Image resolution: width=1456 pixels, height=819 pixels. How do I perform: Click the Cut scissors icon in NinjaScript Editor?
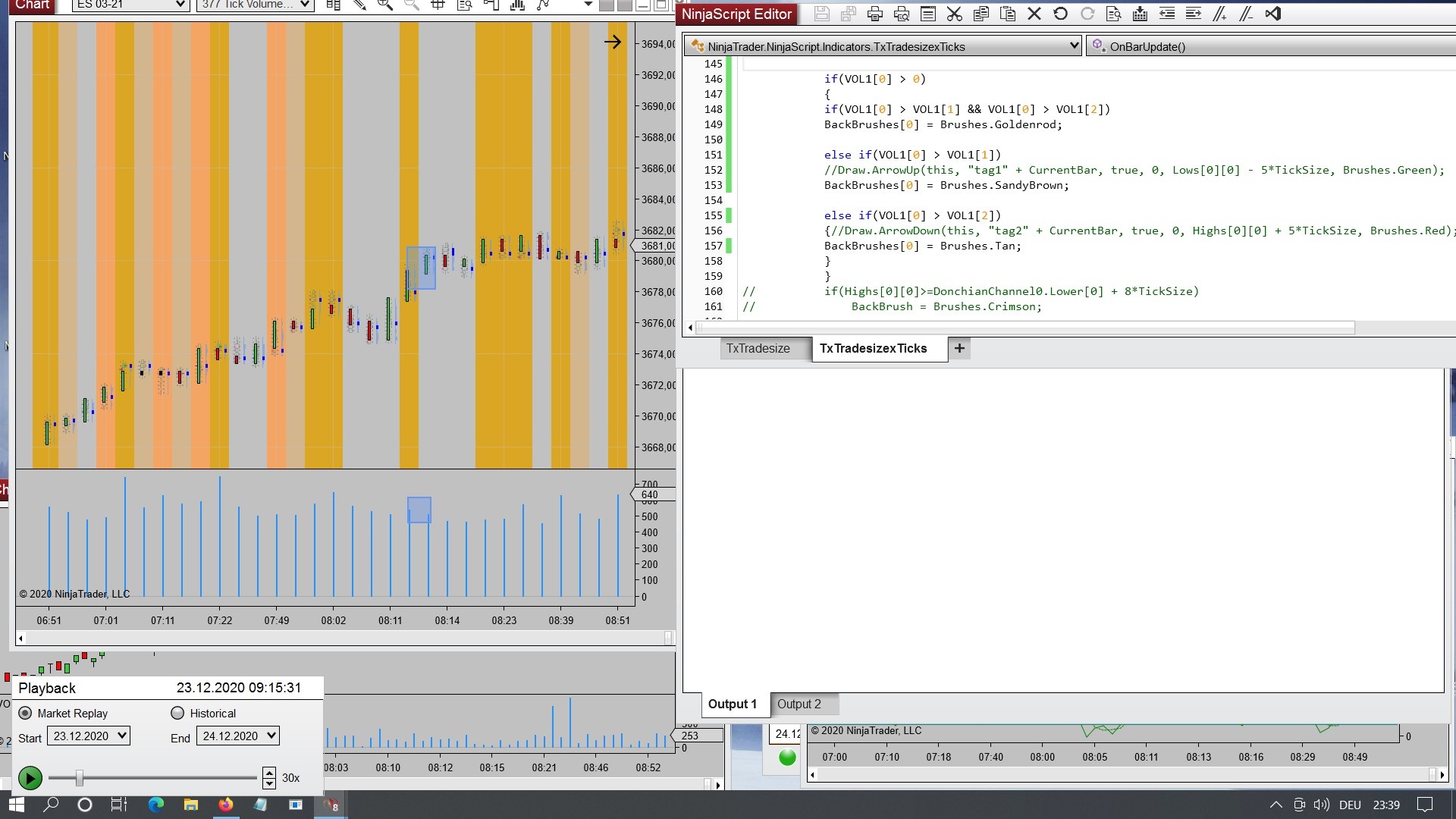pos(955,14)
